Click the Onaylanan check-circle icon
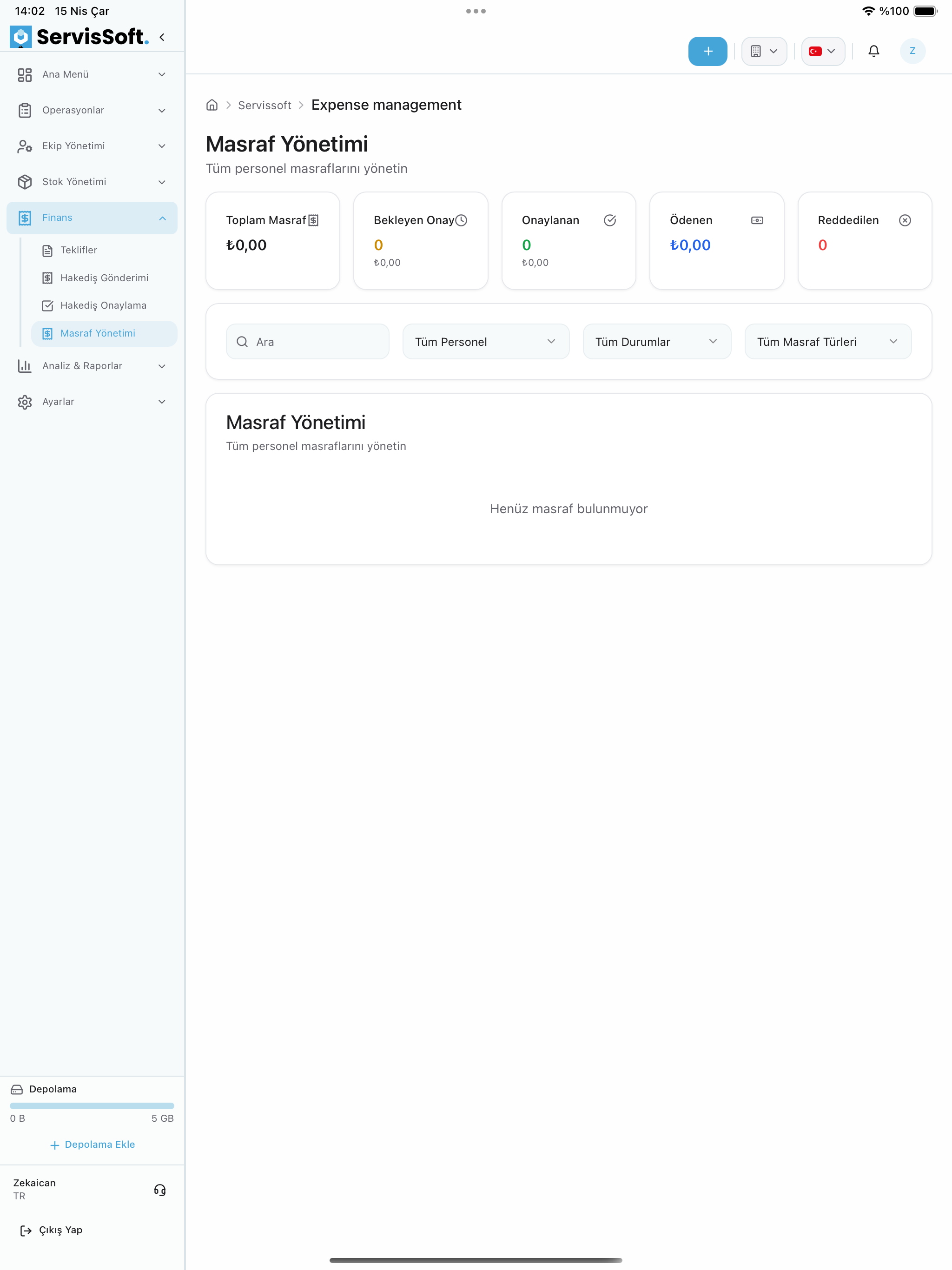 pos(610,220)
